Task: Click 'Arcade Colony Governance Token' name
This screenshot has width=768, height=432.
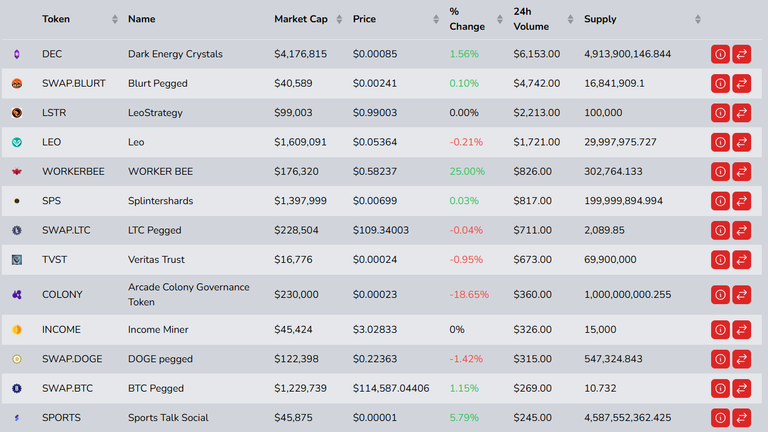Action: 189,294
